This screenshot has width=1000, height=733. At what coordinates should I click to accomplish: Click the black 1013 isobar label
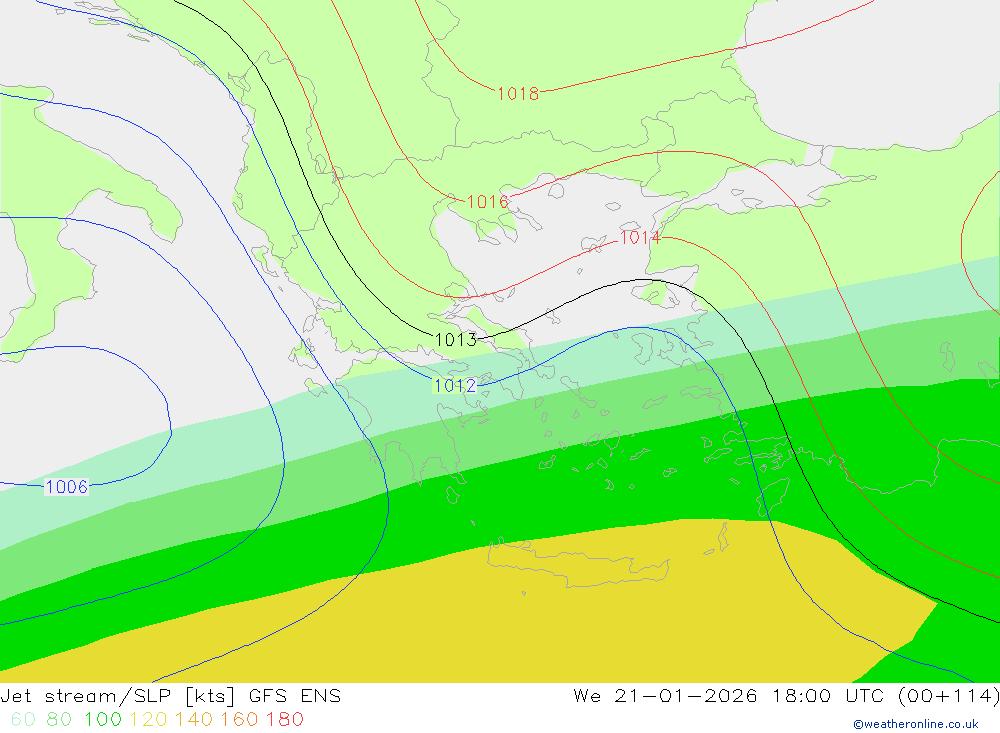[x=455, y=339]
